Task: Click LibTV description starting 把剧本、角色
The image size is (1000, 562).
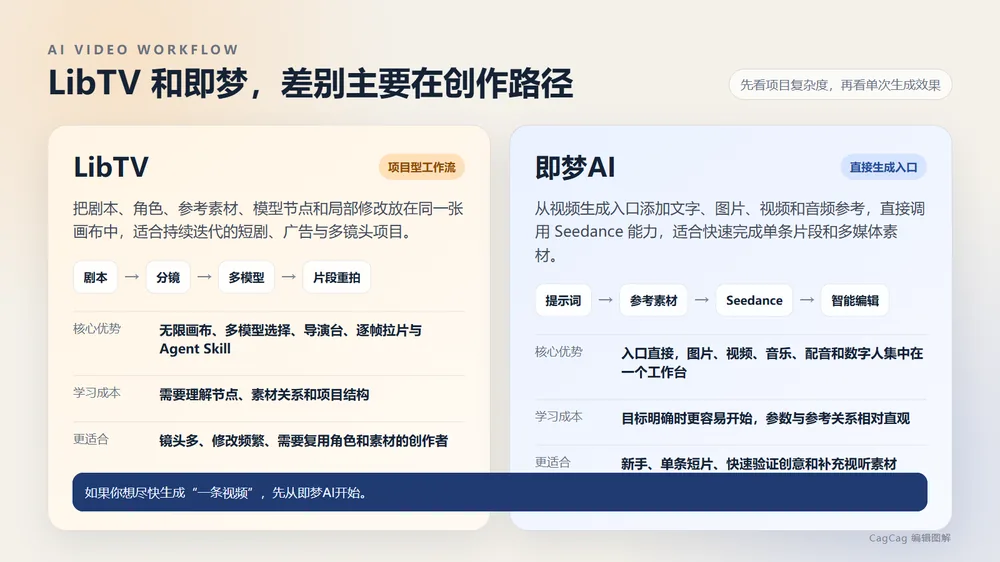Action: tap(268, 220)
